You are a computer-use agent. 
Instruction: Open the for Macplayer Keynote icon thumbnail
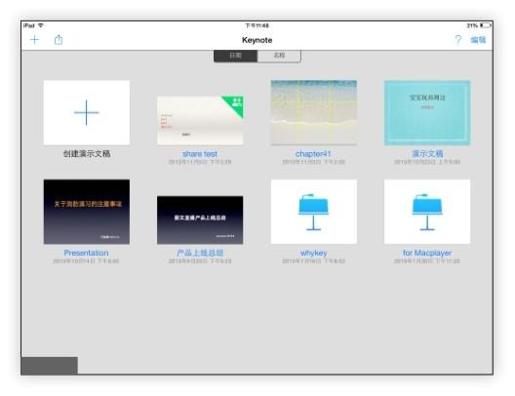(427, 212)
